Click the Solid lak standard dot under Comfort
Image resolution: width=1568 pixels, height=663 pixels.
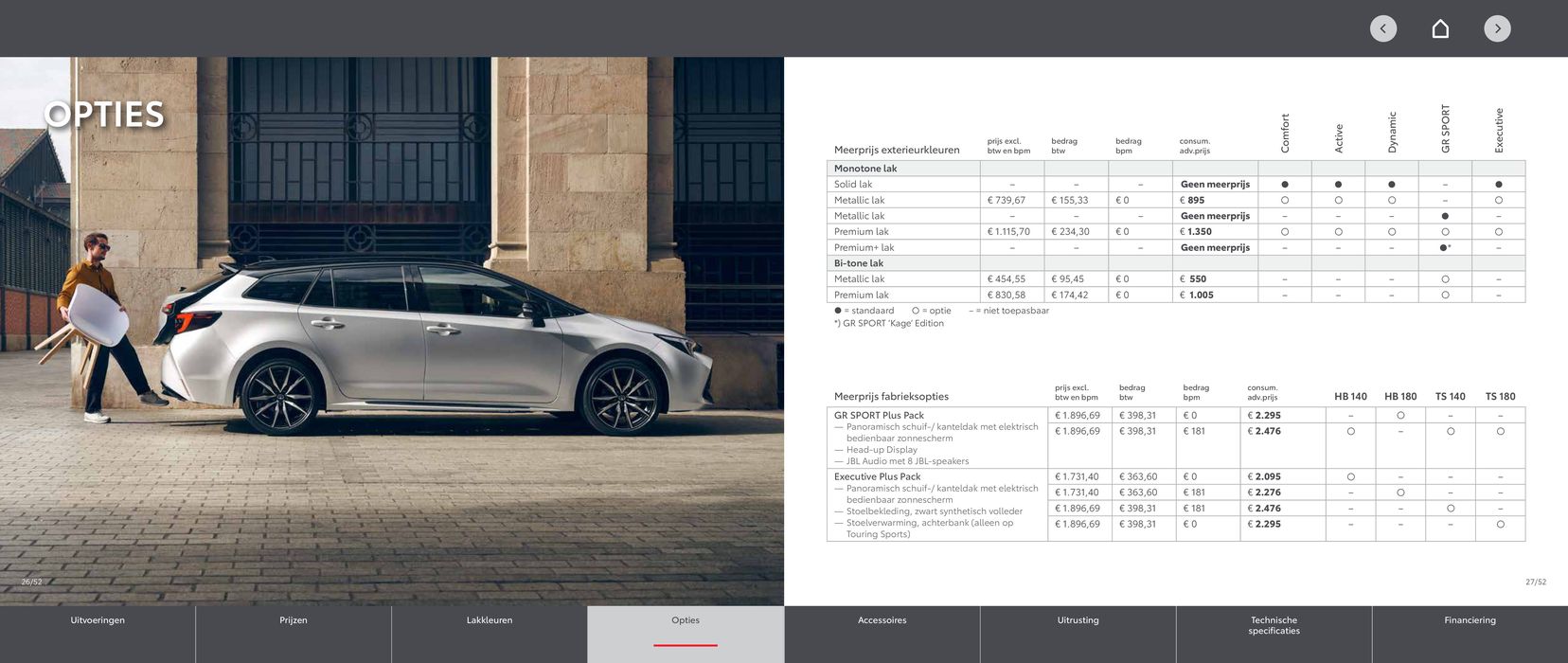(x=1285, y=185)
